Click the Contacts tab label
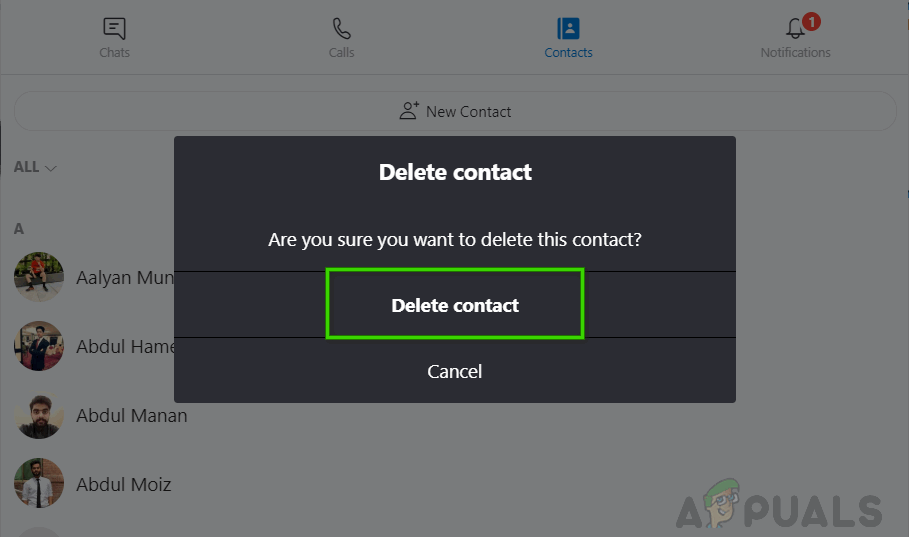This screenshot has height=537, width=909. pos(568,52)
